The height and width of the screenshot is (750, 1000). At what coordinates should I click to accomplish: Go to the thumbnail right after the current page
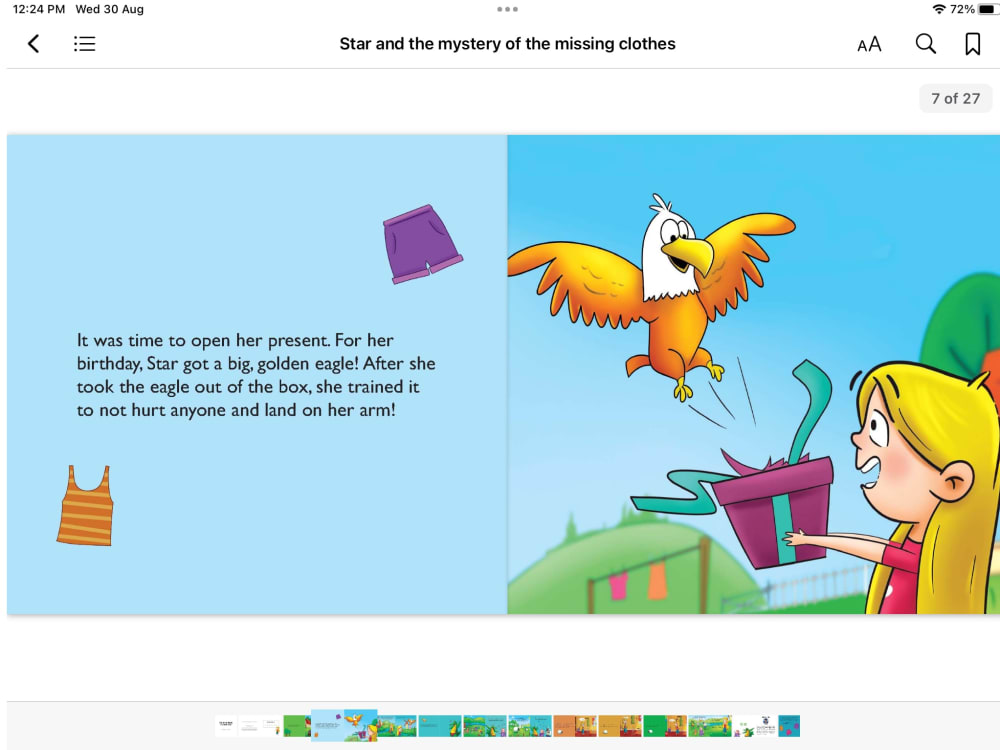tap(397, 726)
